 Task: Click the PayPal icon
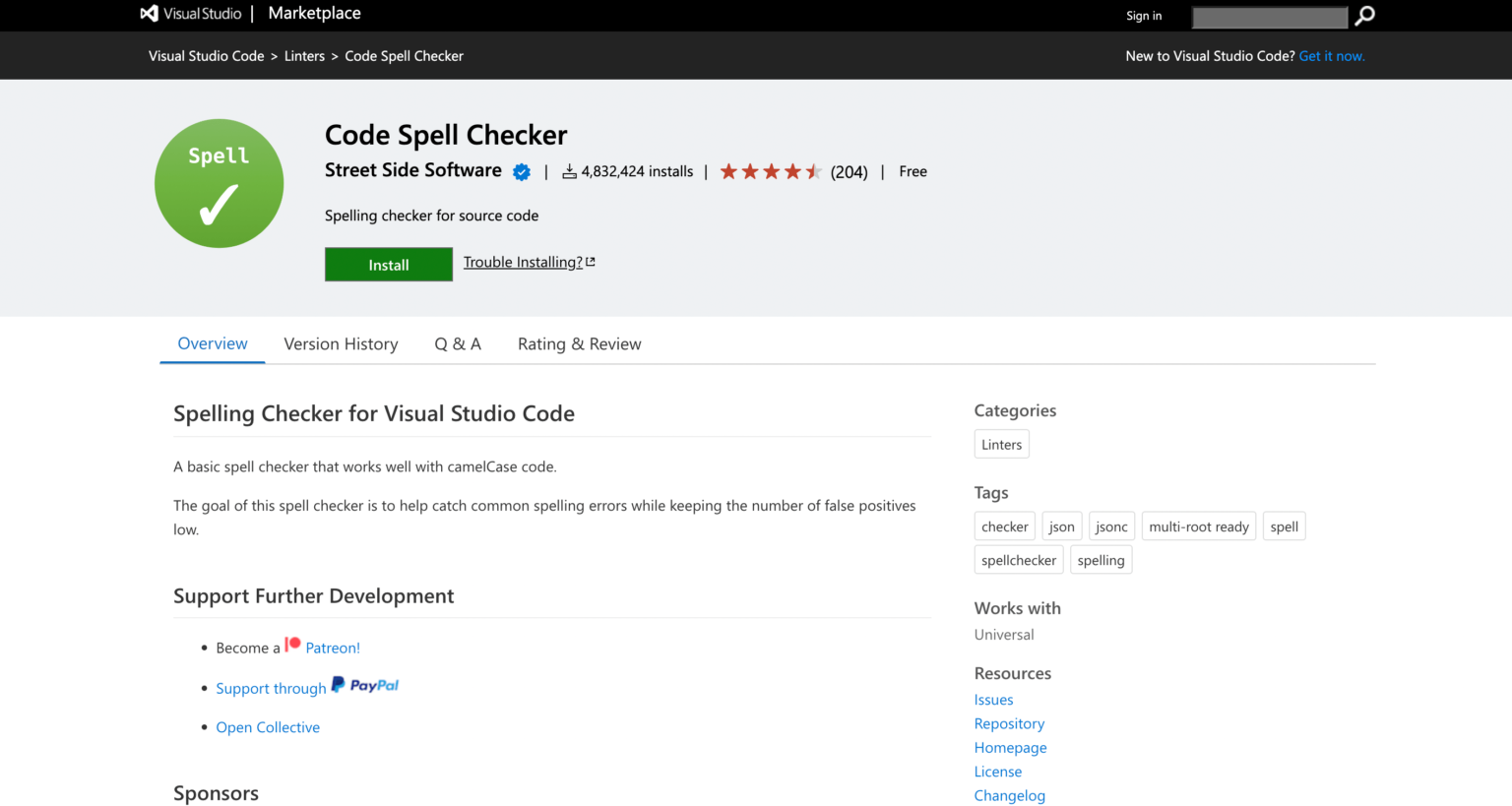[364, 684]
